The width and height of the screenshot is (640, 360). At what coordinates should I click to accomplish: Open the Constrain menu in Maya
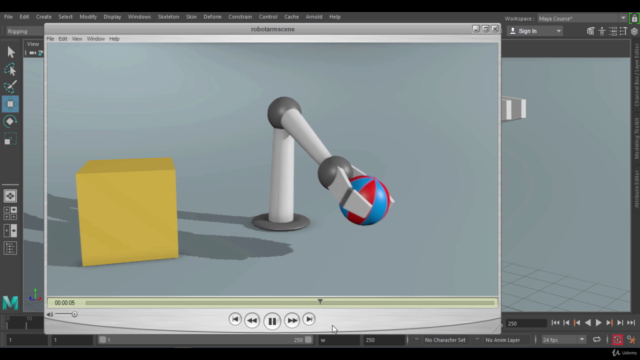pyautogui.click(x=240, y=17)
